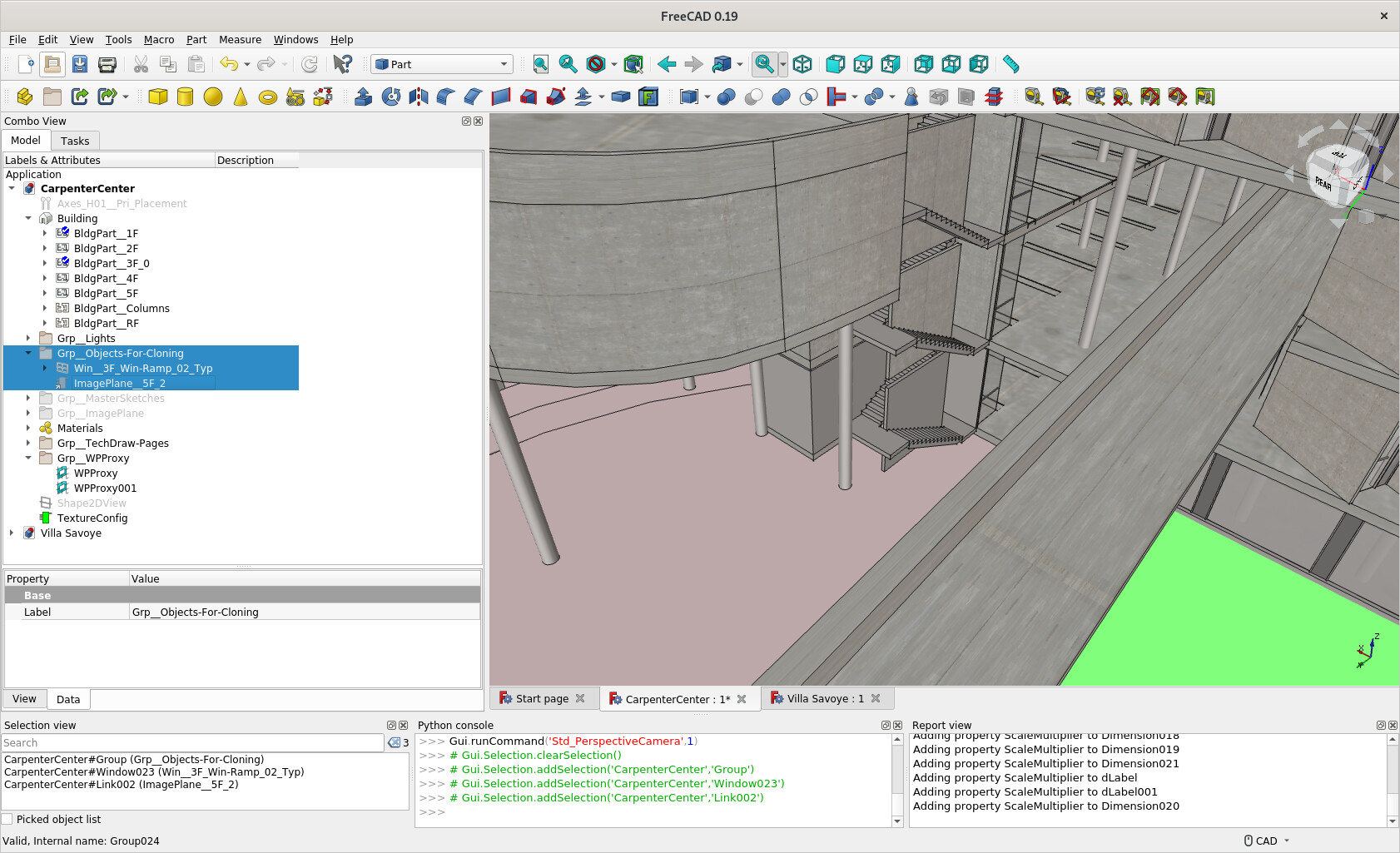Click the Fit selection zoom icon
This screenshot has width=1400, height=853.
pyautogui.click(x=568, y=64)
